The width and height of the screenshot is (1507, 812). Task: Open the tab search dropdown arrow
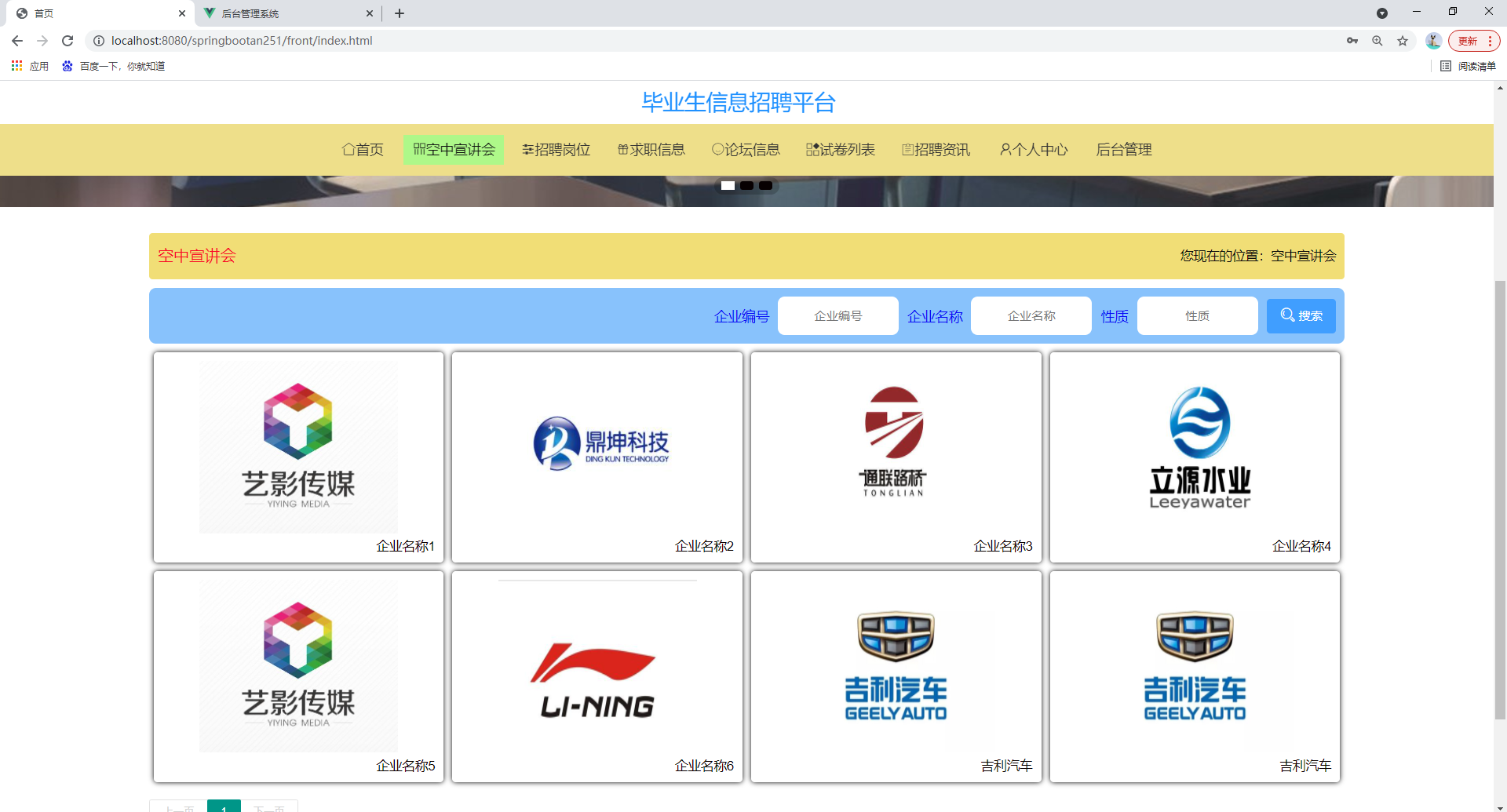pyautogui.click(x=1382, y=13)
